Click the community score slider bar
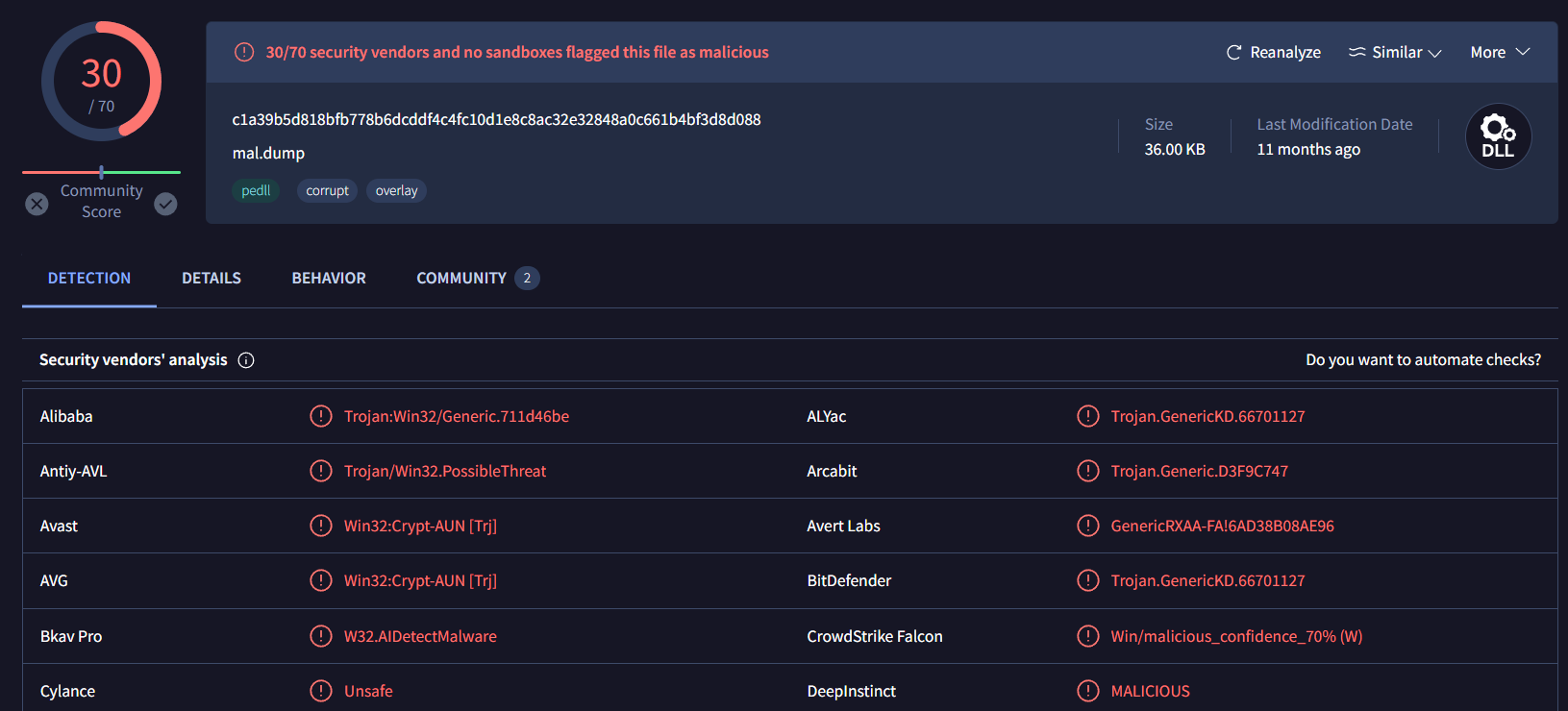1568x711 pixels. pyautogui.click(x=101, y=172)
